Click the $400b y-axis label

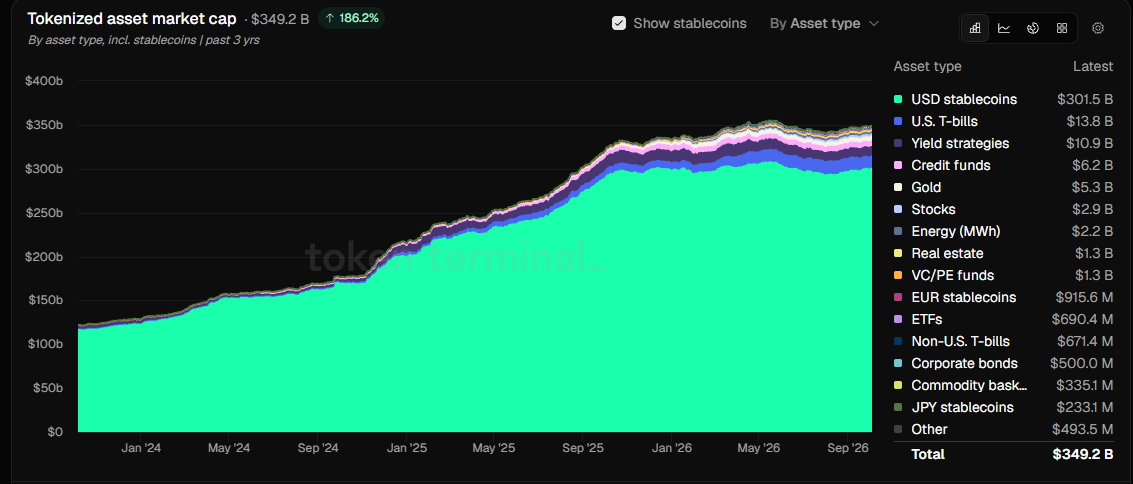(x=44, y=81)
